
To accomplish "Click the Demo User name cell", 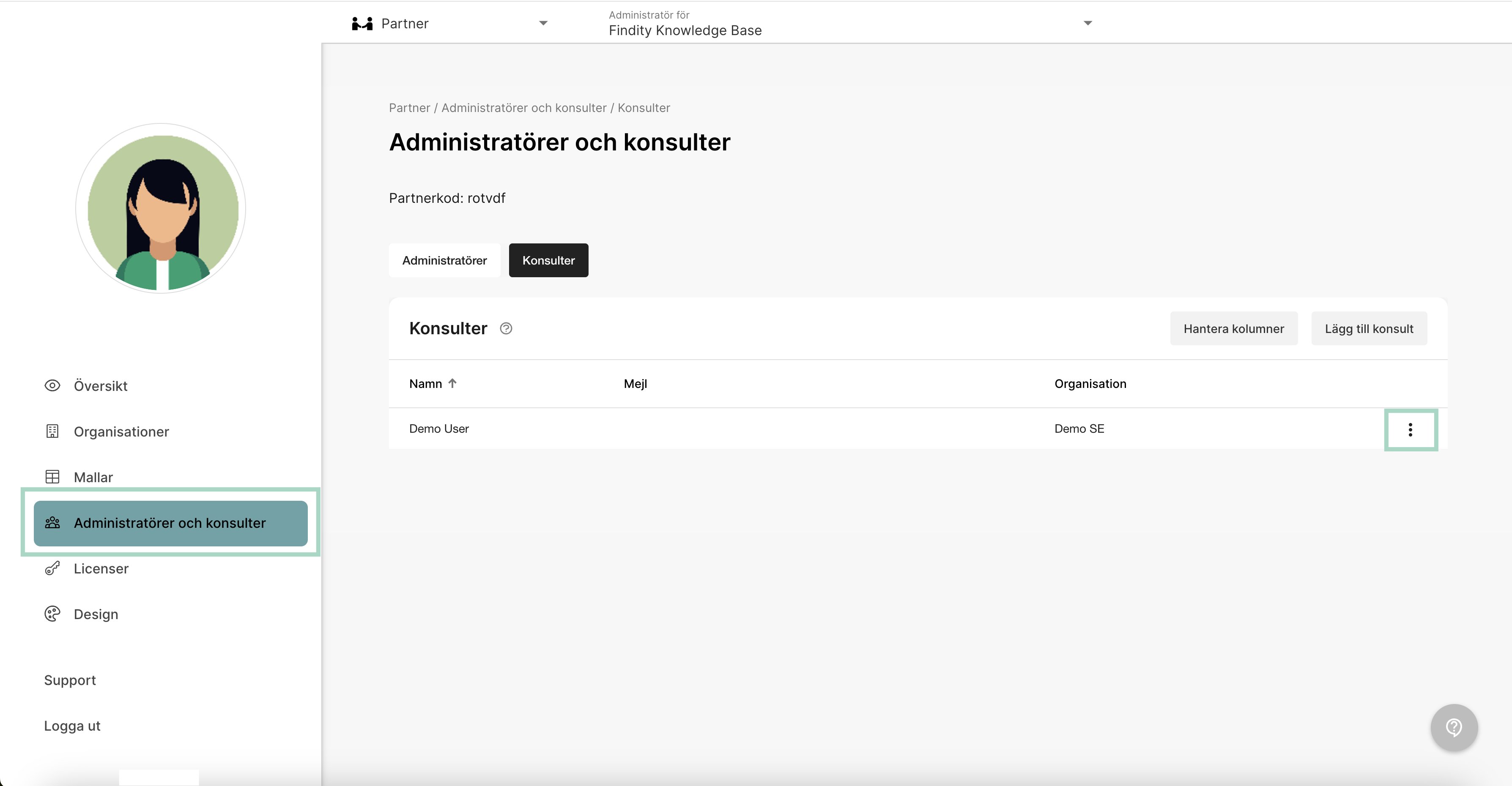I will (x=438, y=429).
